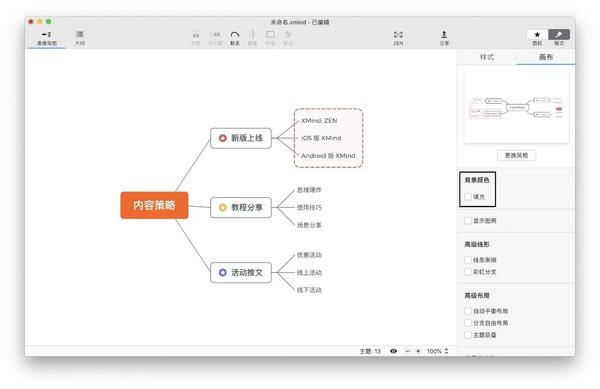Click the green full-screen window button
Screen dimensions: 600x389
pyautogui.click(x=49, y=22)
